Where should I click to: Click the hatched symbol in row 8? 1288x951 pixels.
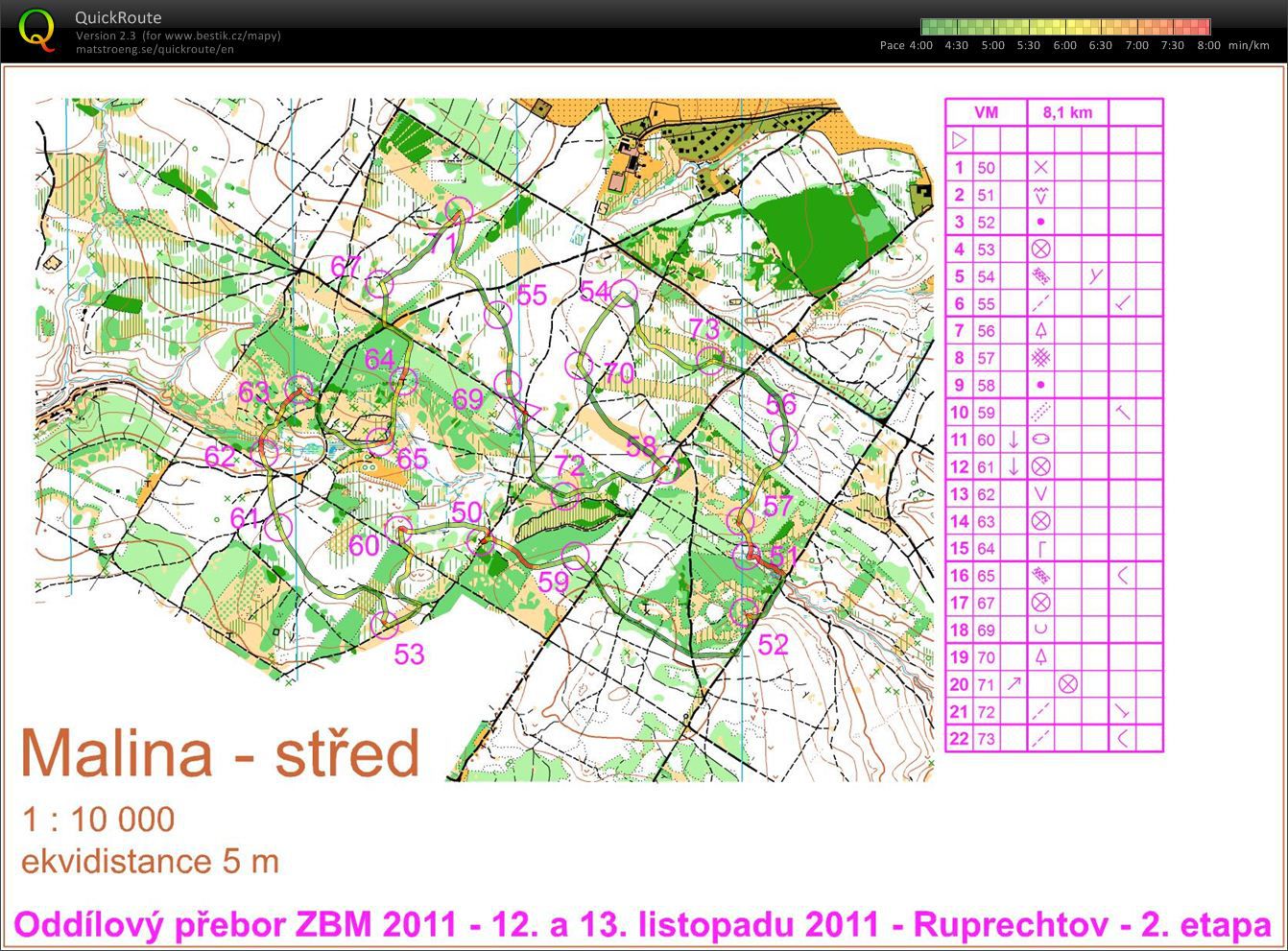pyautogui.click(x=1040, y=358)
